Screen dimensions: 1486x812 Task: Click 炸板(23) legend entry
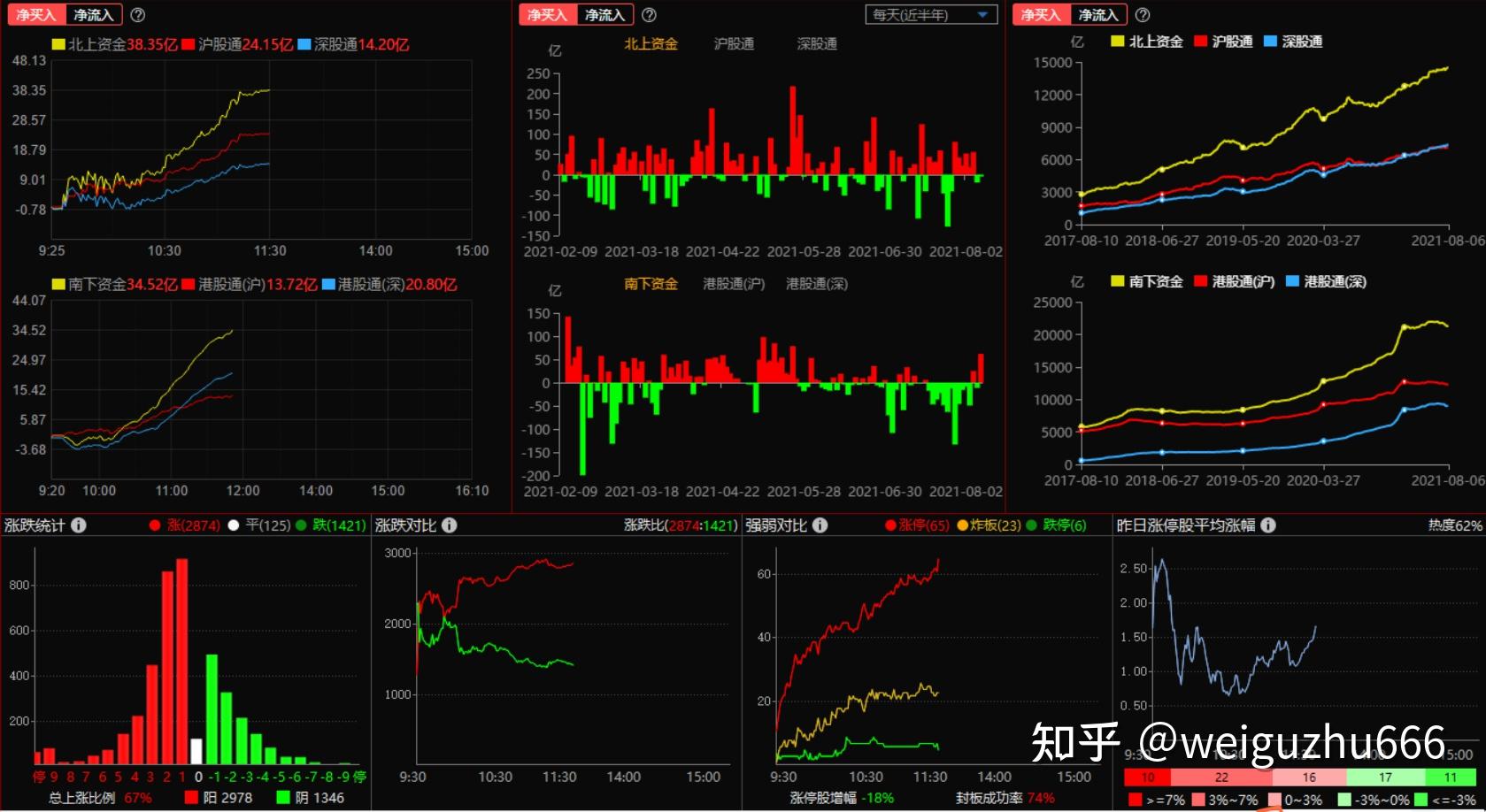click(x=989, y=525)
